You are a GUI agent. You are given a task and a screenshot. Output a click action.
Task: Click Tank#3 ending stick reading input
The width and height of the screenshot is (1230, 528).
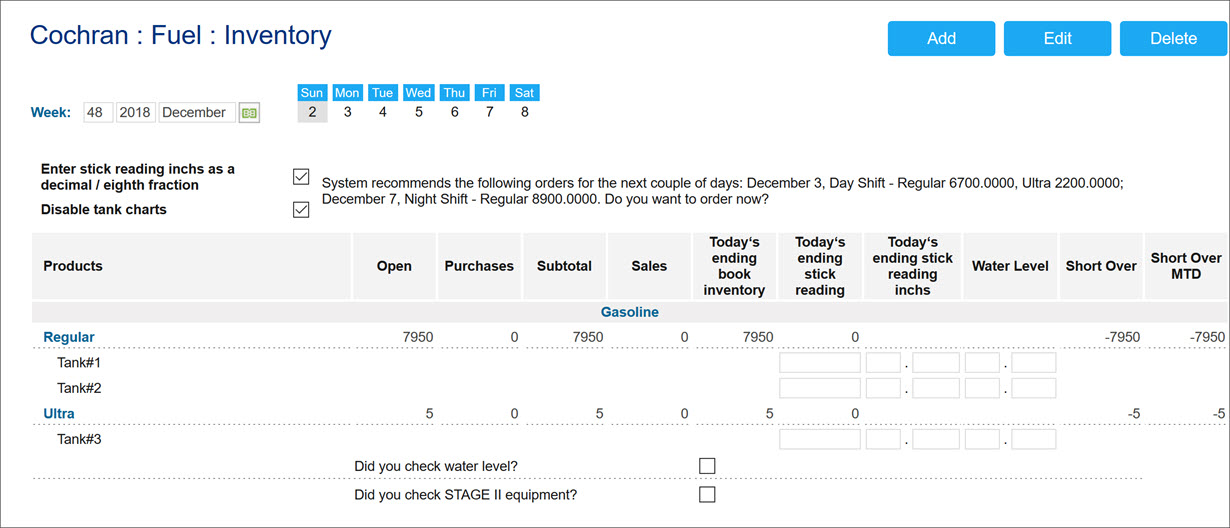pos(819,439)
